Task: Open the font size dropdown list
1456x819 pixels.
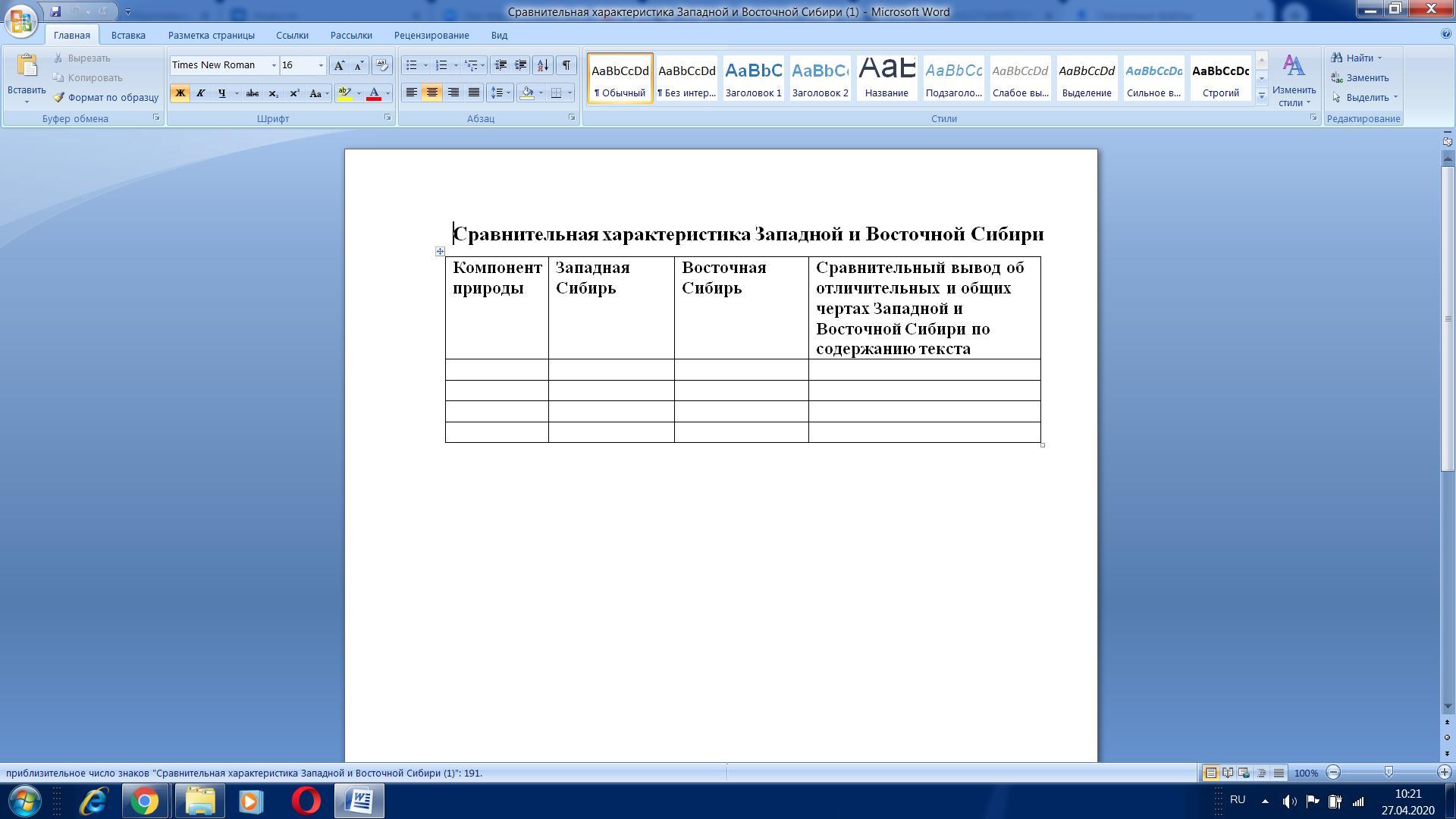Action: point(321,65)
